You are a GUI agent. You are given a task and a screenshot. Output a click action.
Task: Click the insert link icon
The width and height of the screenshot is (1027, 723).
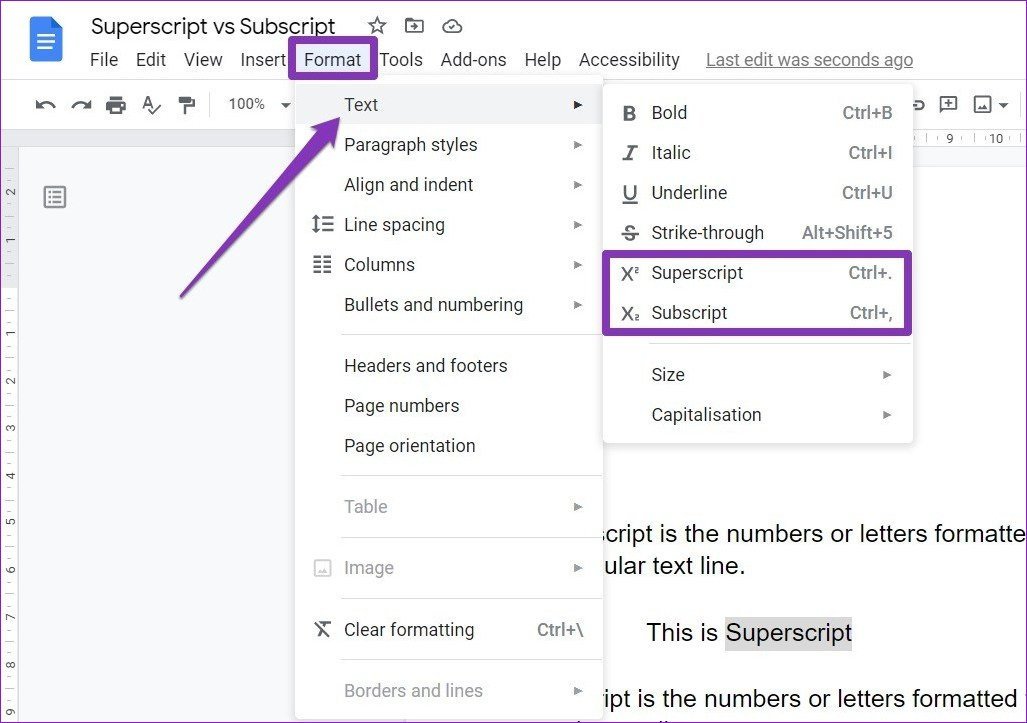(x=918, y=105)
